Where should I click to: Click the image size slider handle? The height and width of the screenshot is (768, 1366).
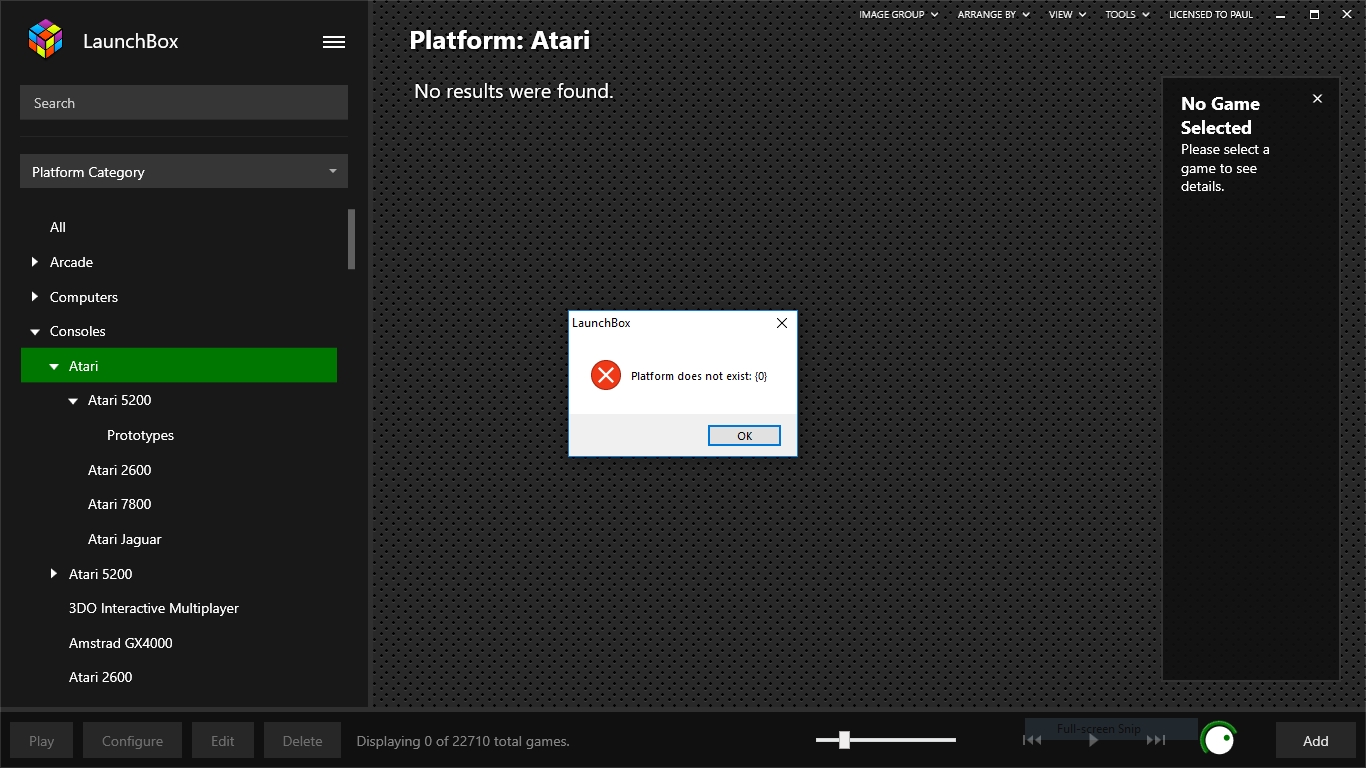844,740
